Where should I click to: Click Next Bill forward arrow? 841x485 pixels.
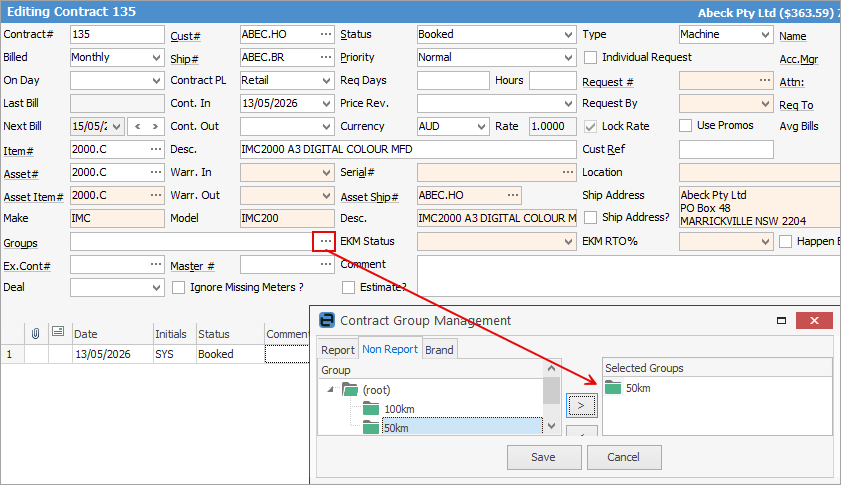click(155, 127)
